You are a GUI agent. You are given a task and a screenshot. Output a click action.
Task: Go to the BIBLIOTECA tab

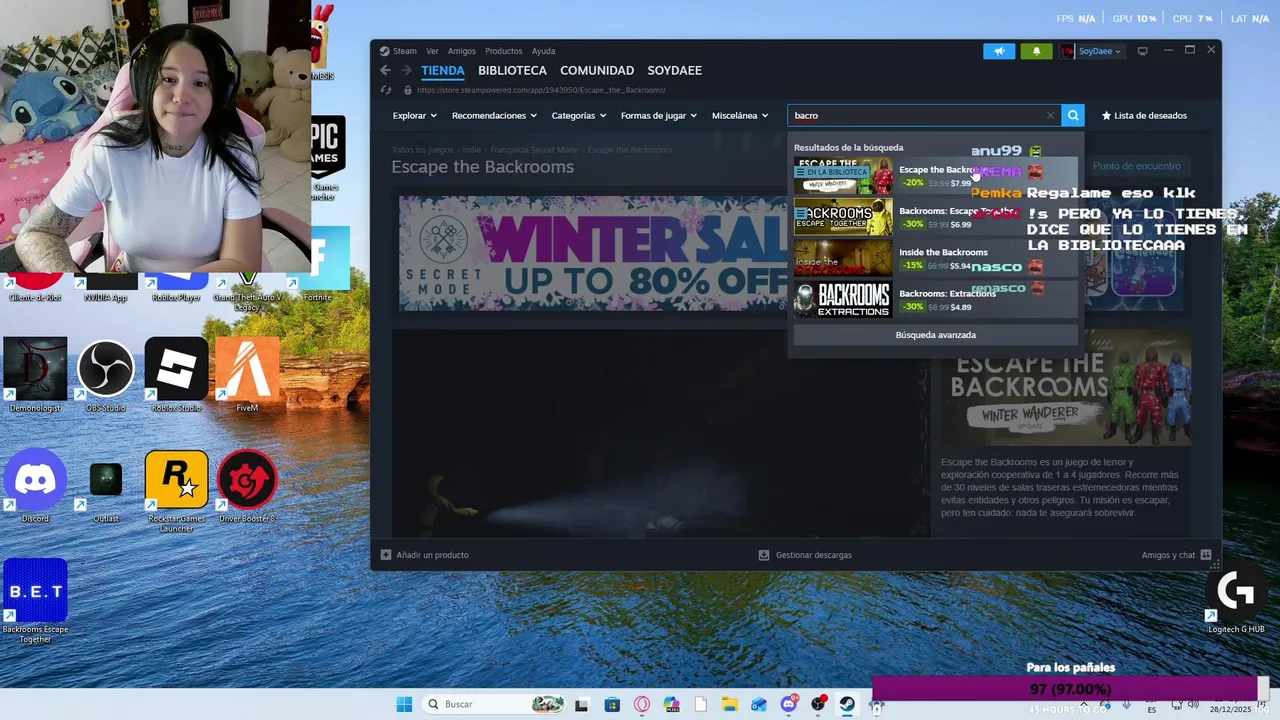(x=512, y=71)
